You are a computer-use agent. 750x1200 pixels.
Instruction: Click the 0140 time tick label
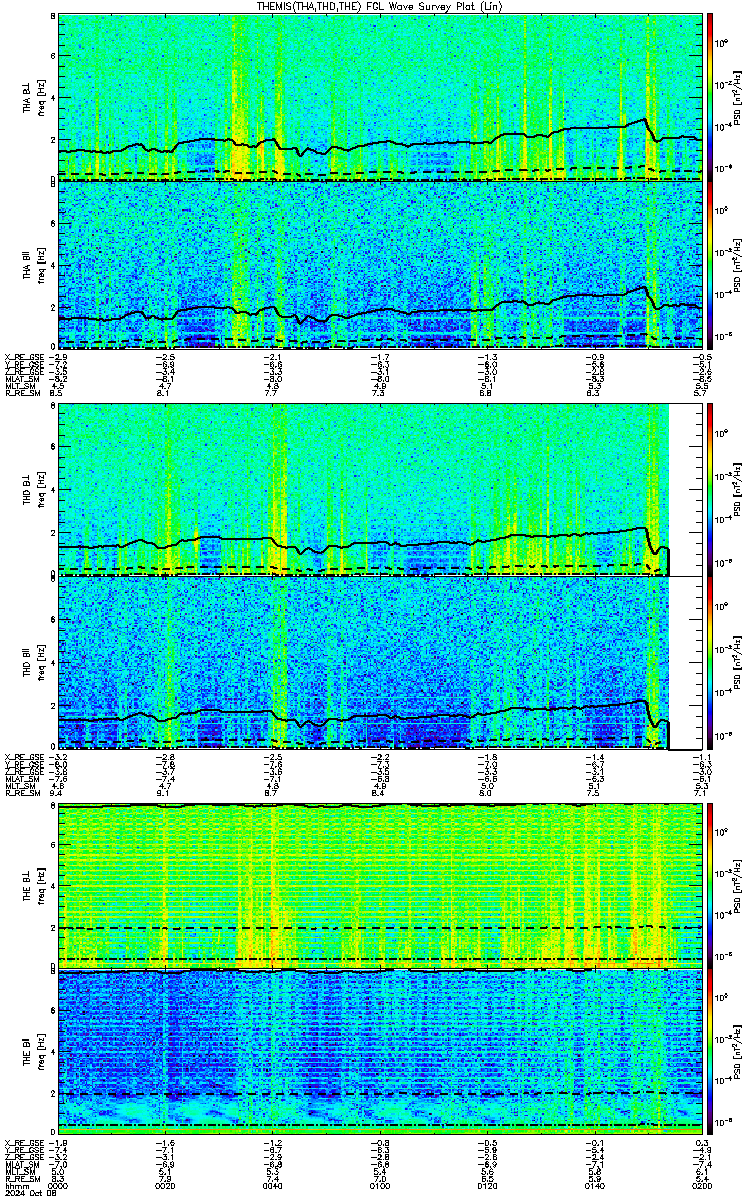[595, 1186]
